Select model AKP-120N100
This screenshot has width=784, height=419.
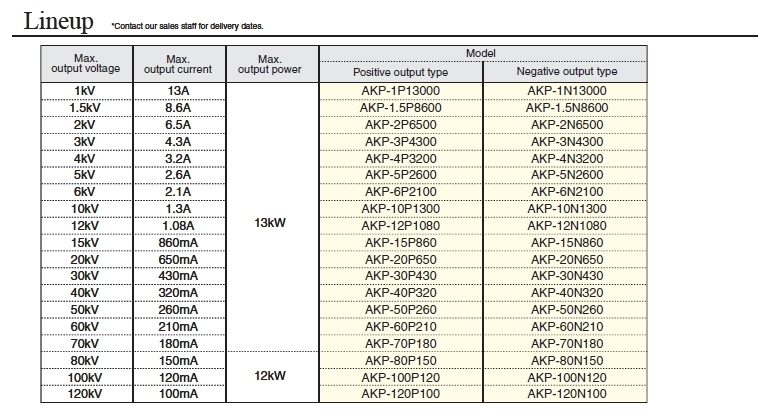click(x=566, y=394)
